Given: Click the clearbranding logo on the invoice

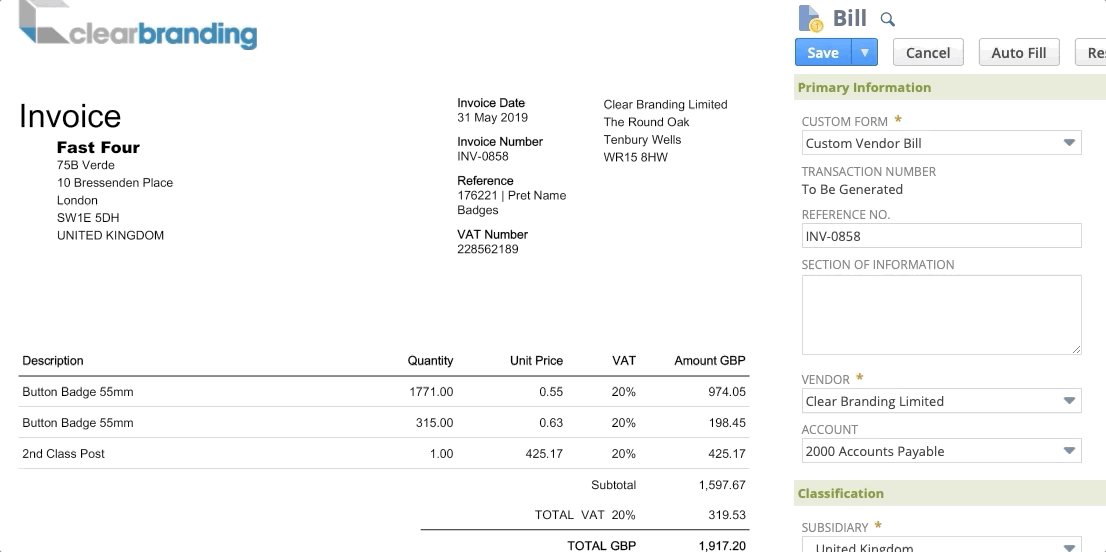Looking at the screenshot, I should [x=138, y=25].
